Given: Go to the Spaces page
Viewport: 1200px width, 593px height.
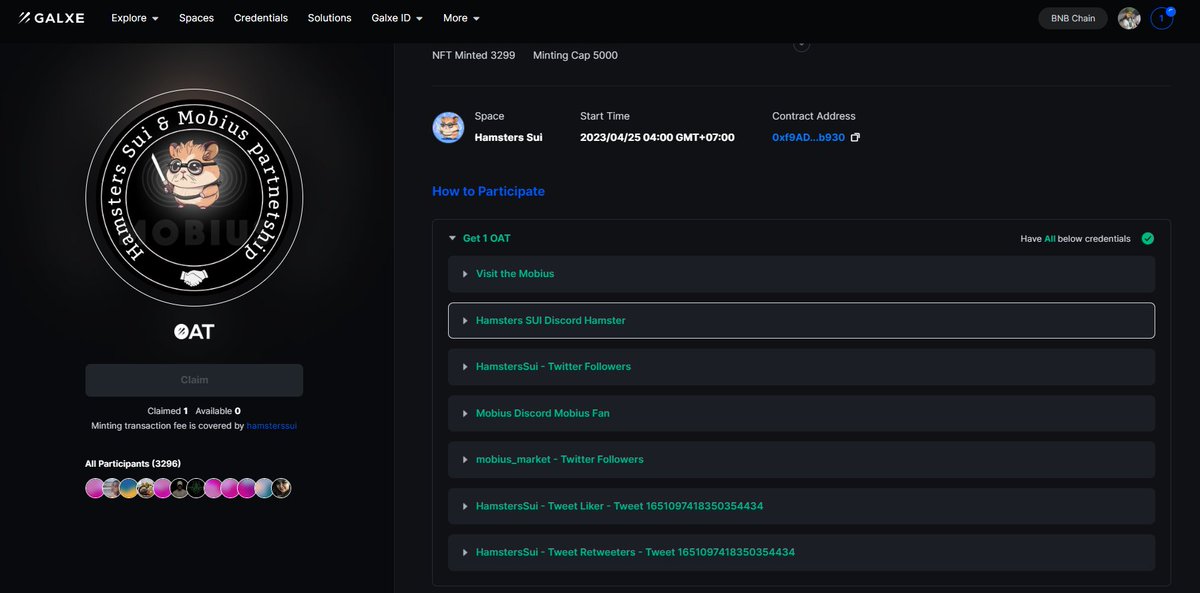Looking at the screenshot, I should click(196, 18).
